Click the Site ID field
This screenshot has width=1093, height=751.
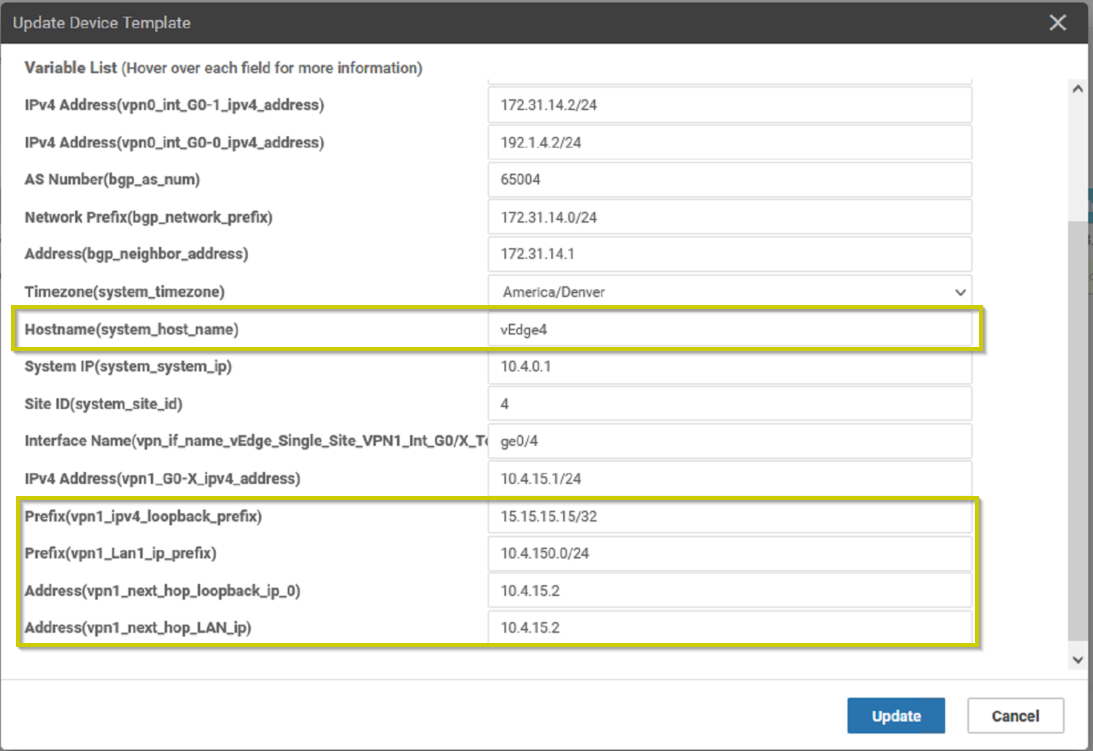click(x=730, y=404)
